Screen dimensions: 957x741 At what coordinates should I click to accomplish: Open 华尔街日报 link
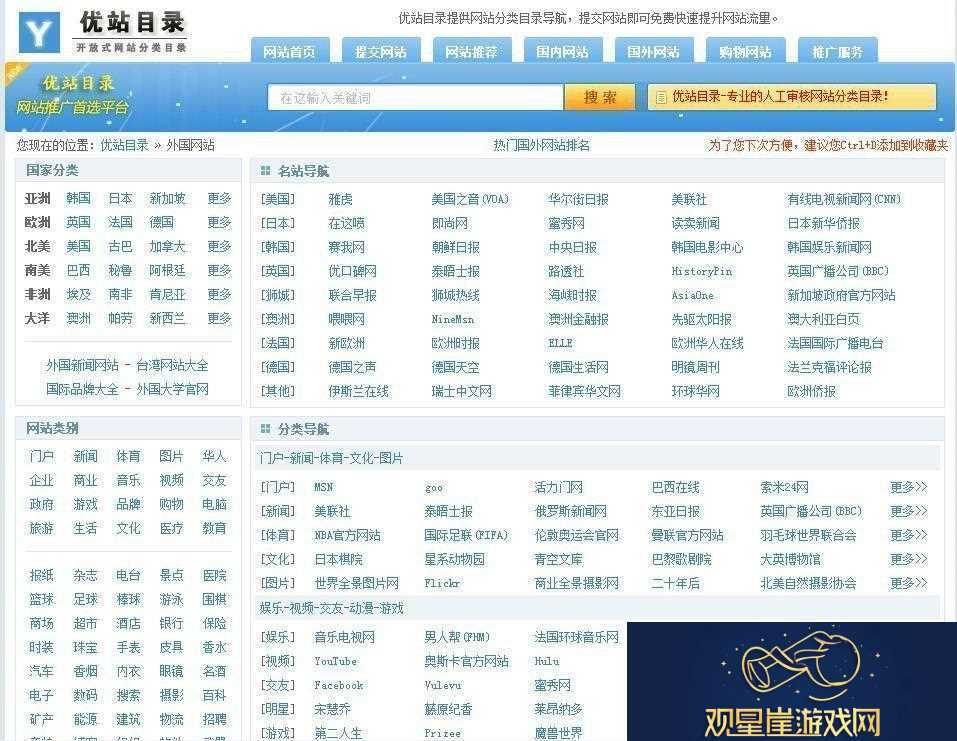578,200
